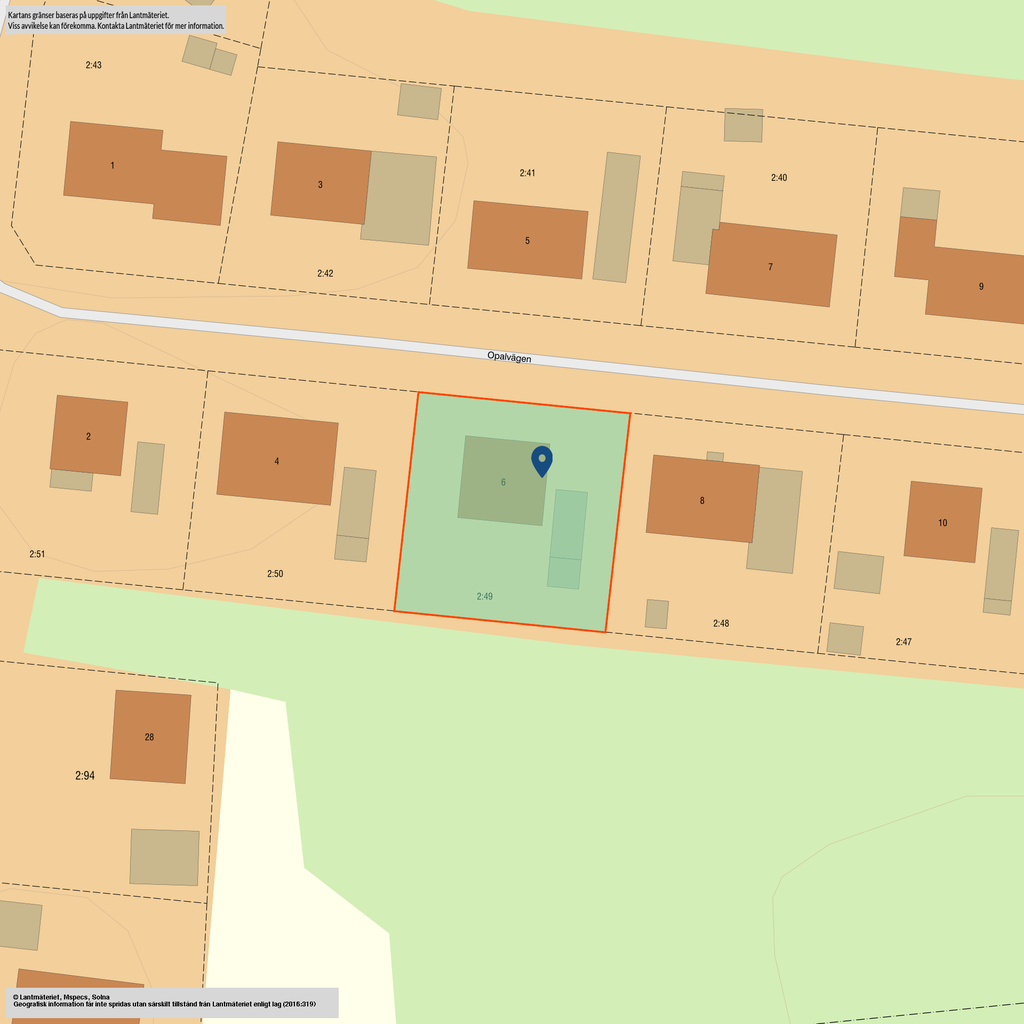Click building number 9
The image size is (1024, 1024).
click(x=981, y=287)
